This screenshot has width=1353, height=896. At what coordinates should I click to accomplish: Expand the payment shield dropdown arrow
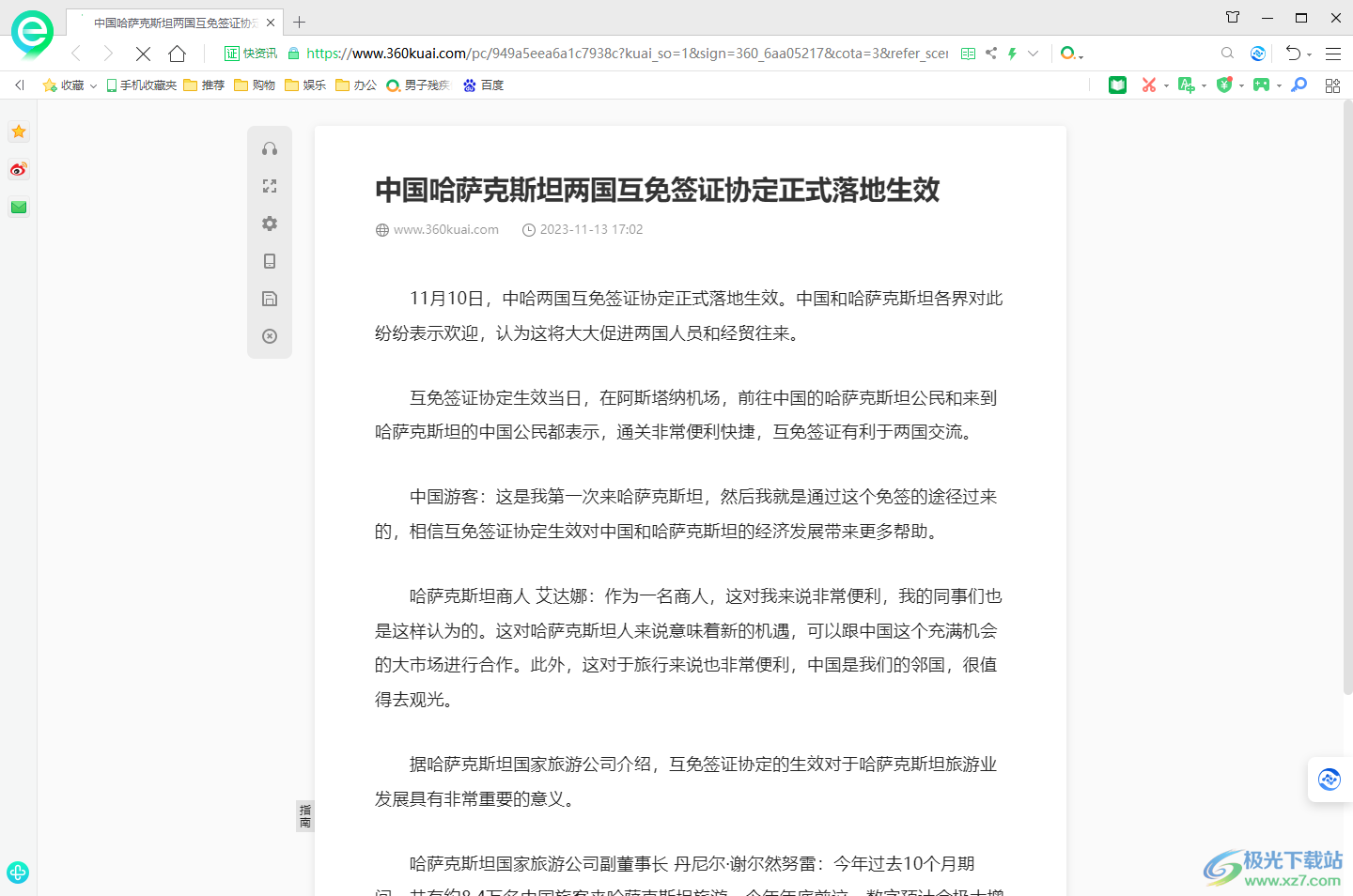point(1241,86)
